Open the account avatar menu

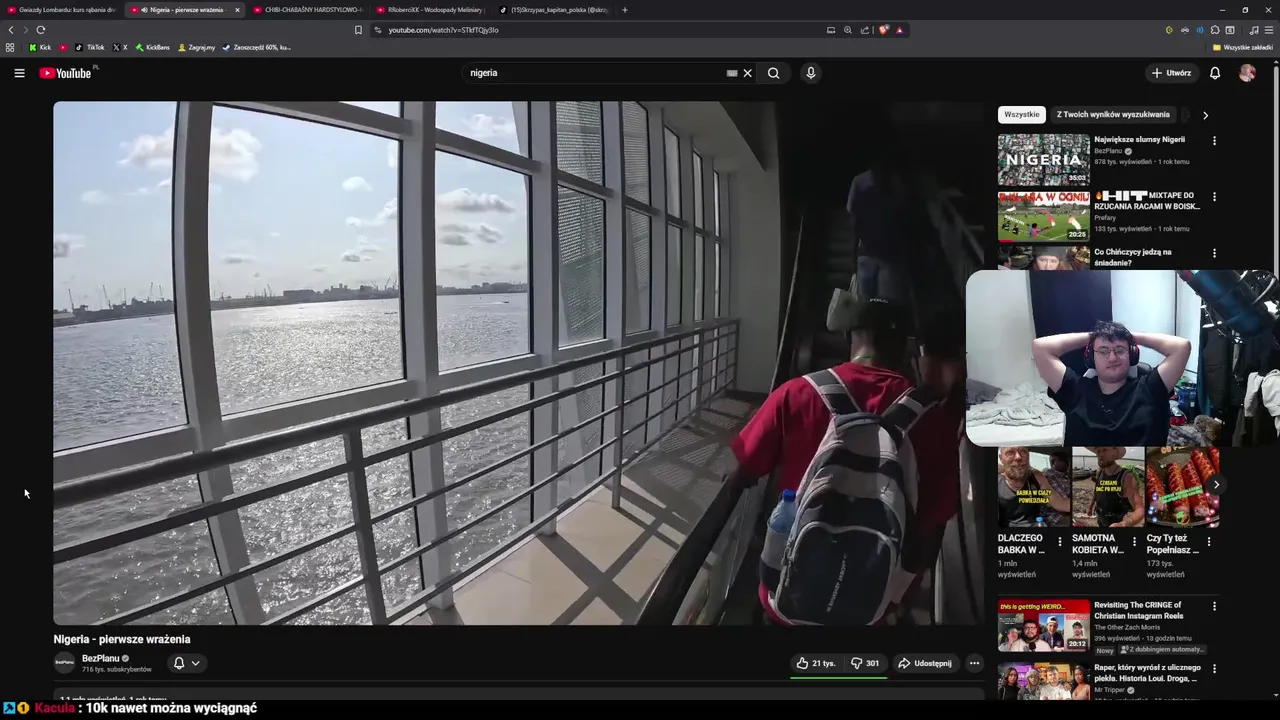pyautogui.click(x=1247, y=73)
